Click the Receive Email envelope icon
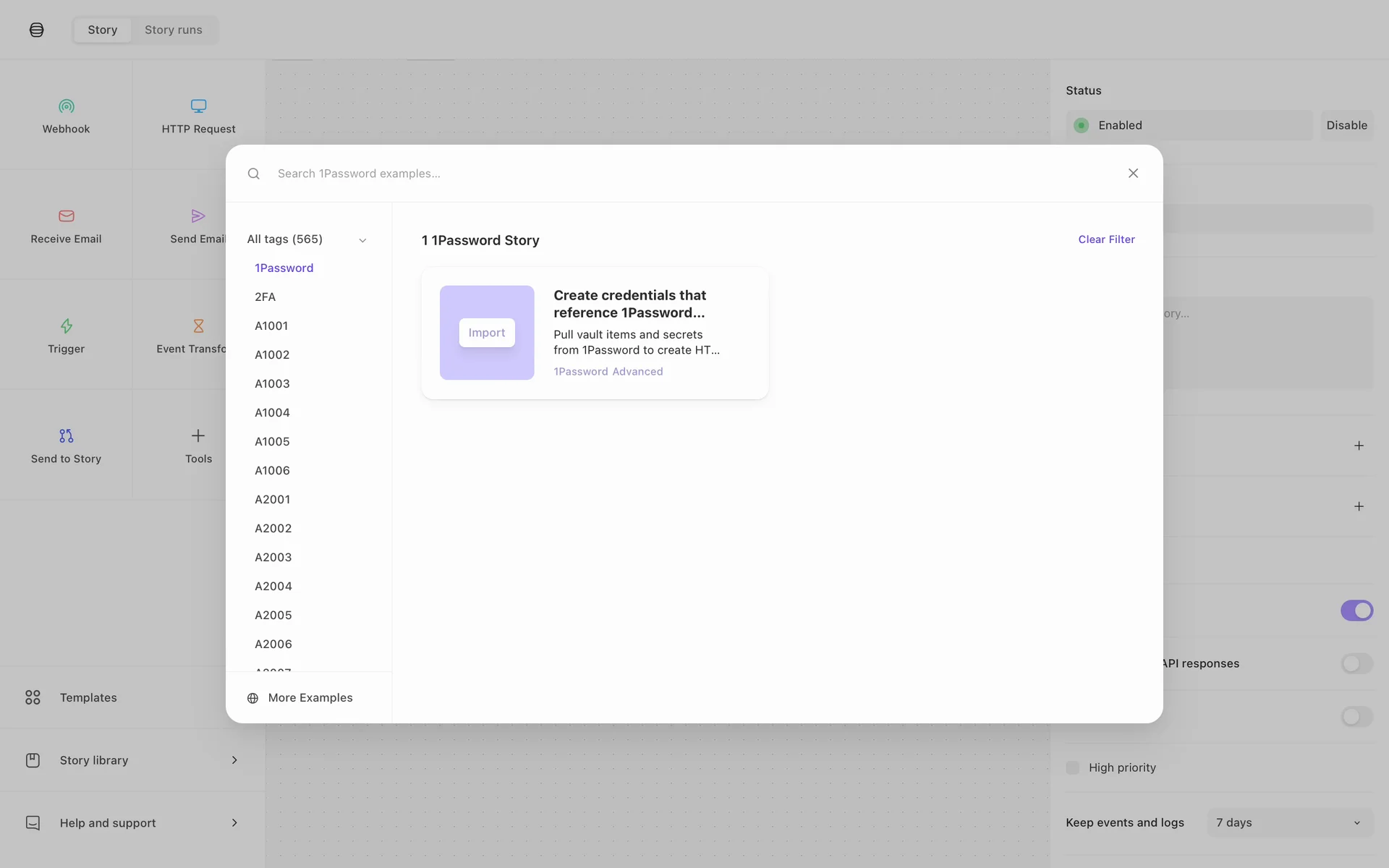Image resolution: width=1389 pixels, height=868 pixels. click(66, 216)
